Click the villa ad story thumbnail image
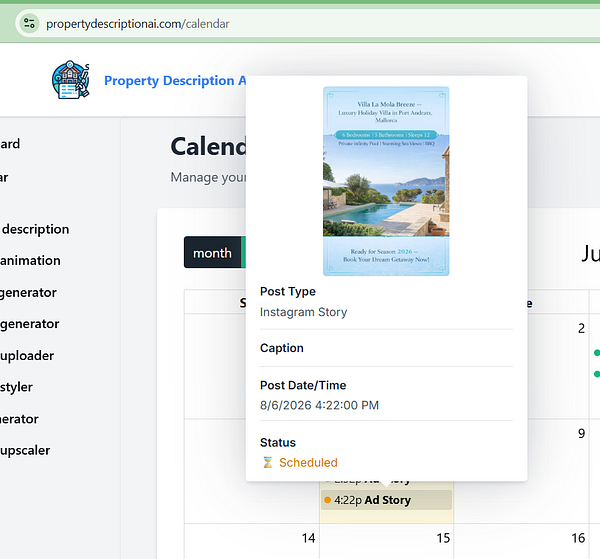Image resolution: width=600 pixels, height=559 pixels. point(386,181)
